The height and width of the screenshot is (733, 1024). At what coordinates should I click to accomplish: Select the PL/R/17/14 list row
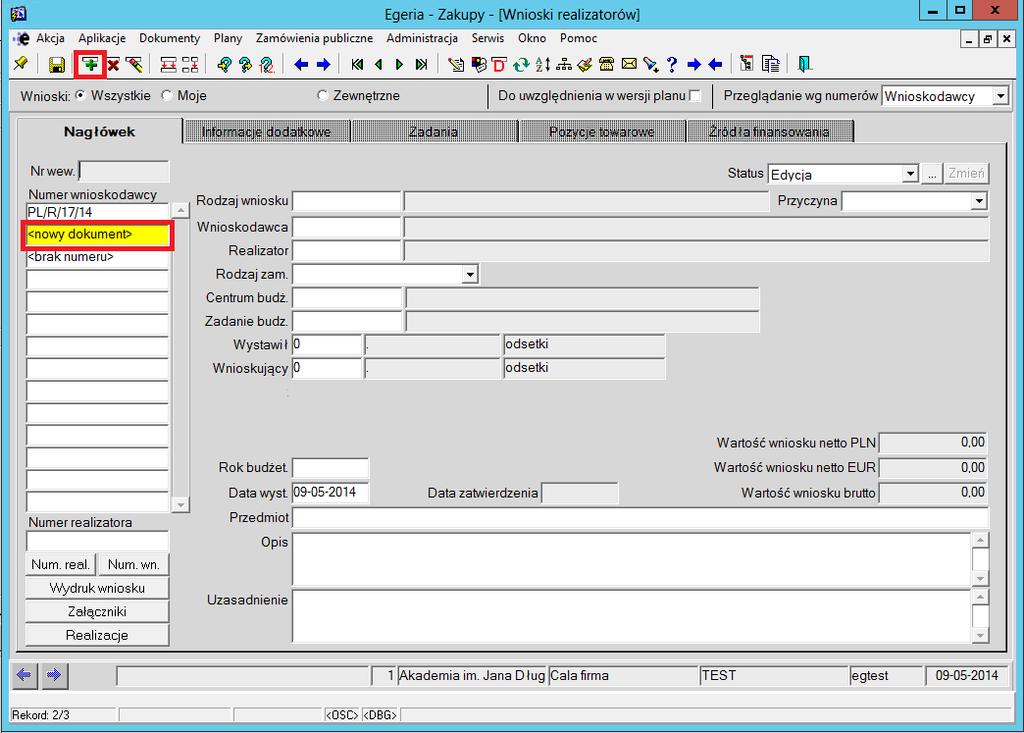click(x=97, y=212)
